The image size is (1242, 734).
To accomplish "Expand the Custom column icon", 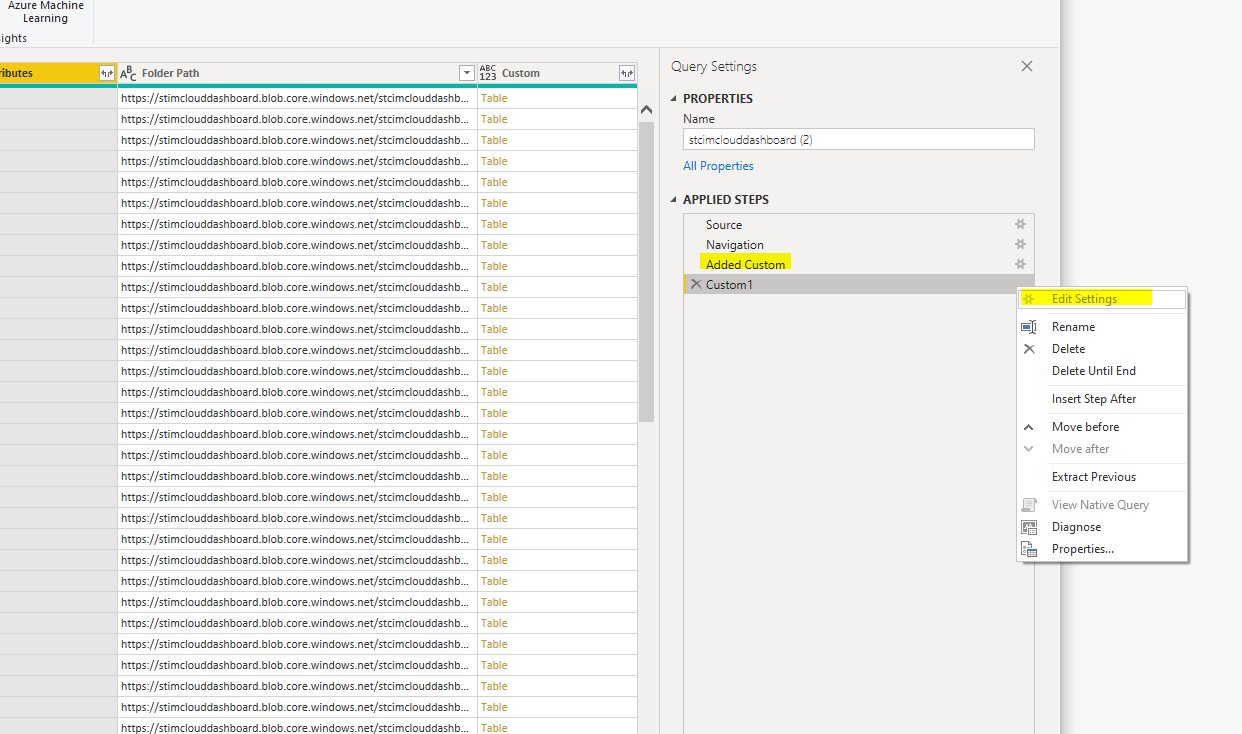I will (x=626, y=73).
